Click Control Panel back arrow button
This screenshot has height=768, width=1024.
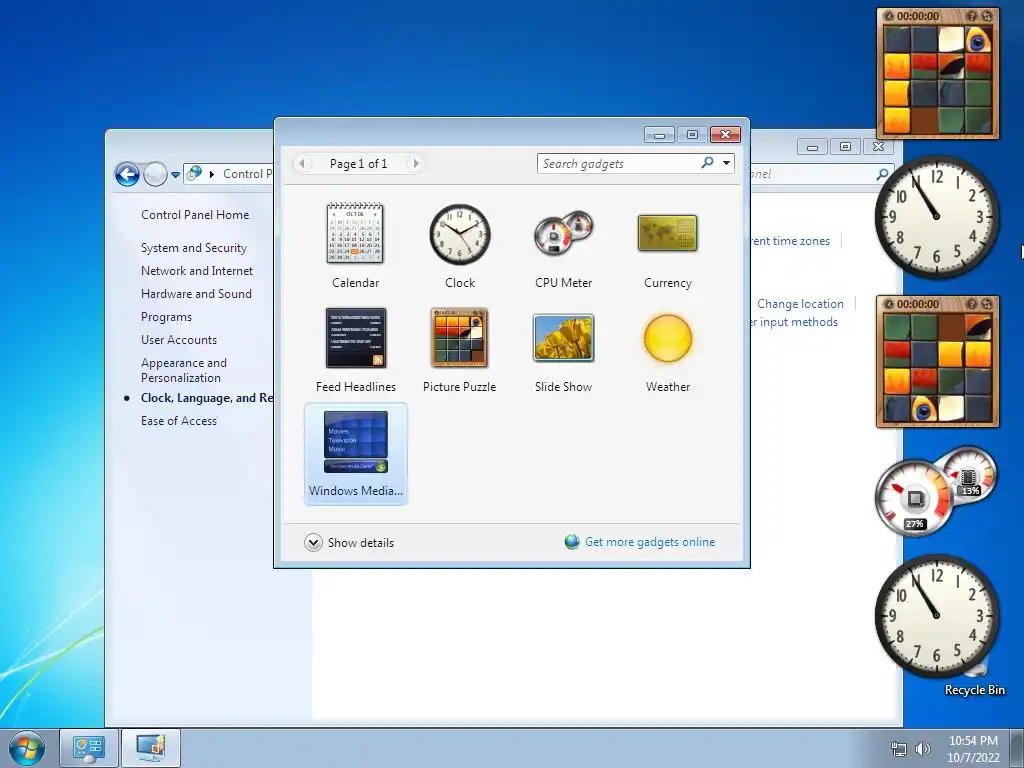127,174
